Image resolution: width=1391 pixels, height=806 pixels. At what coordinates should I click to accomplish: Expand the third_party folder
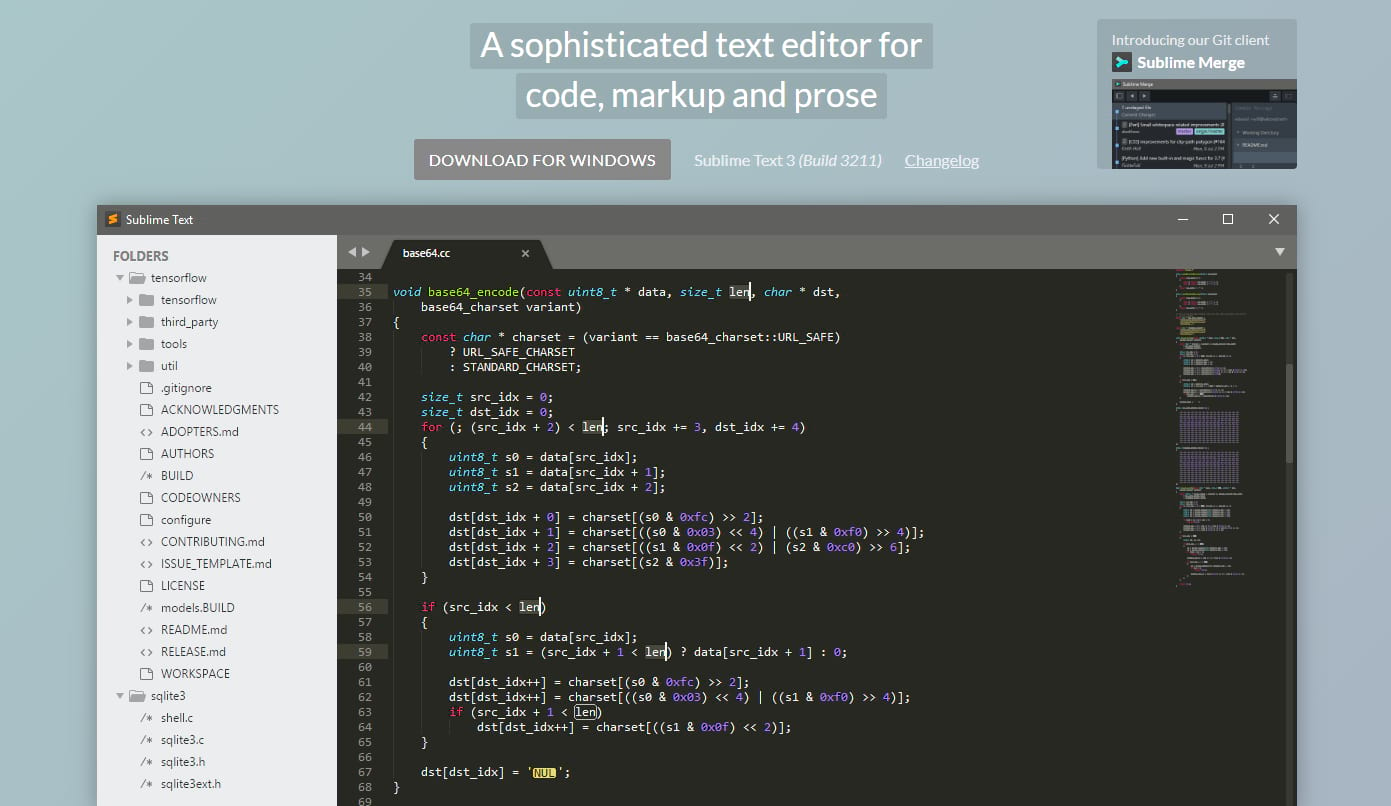coord(130,321)
